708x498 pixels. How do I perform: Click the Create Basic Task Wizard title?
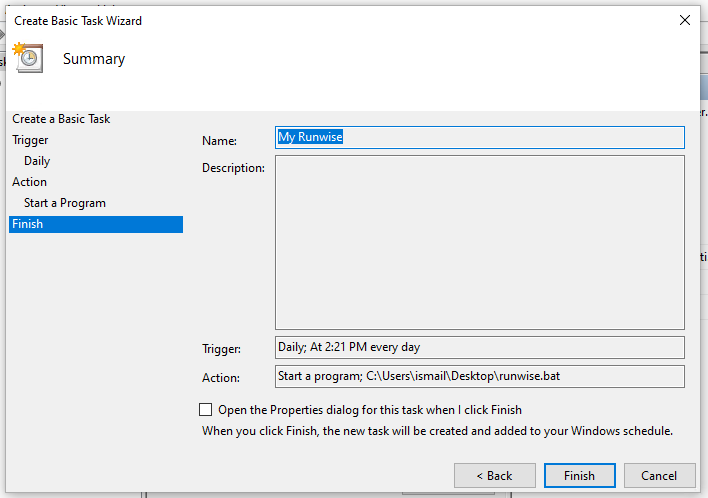[78, 21]
